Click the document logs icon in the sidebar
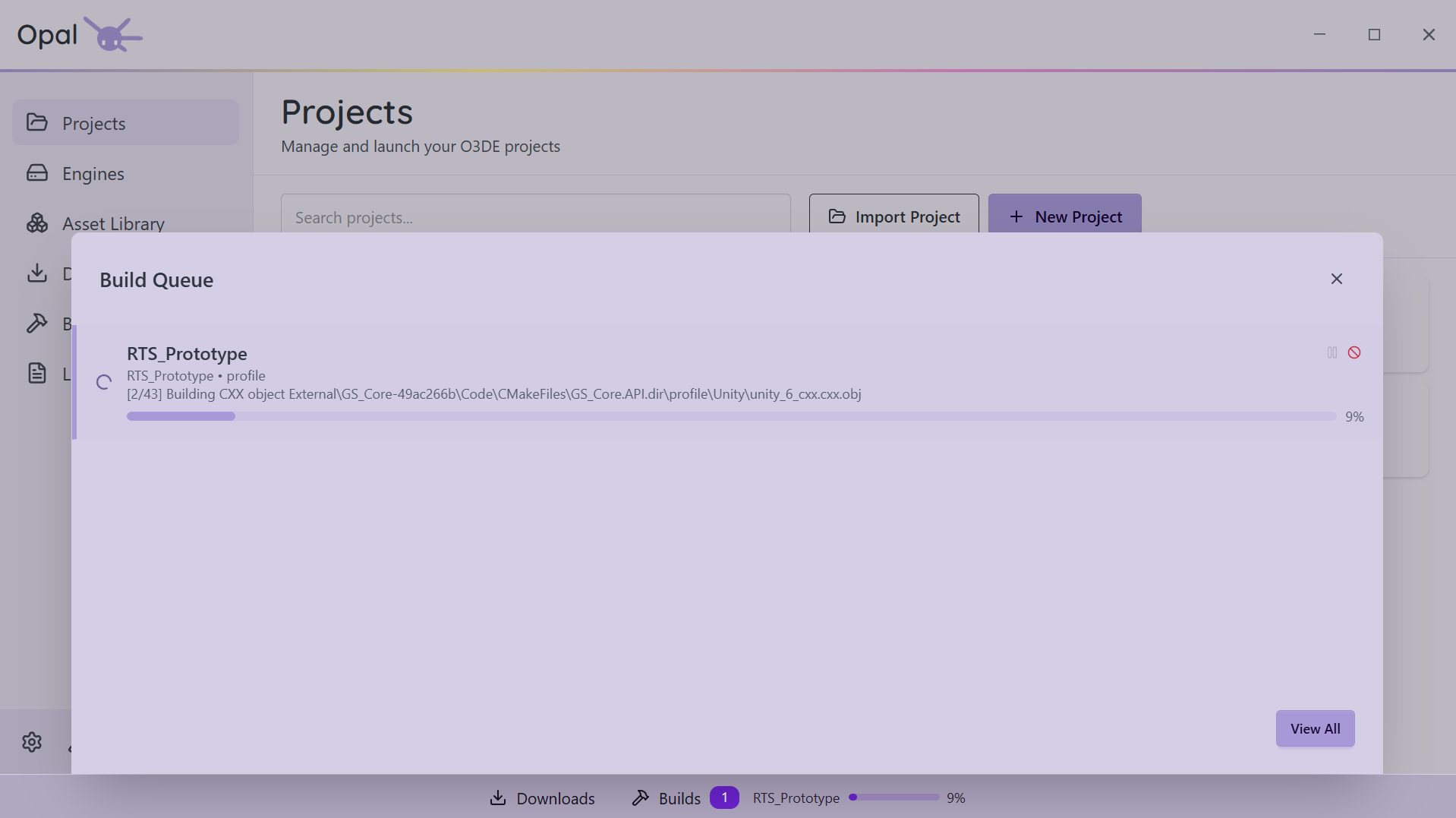The height and width of the screenshot is (818, 1456). (x=37, y=374)
